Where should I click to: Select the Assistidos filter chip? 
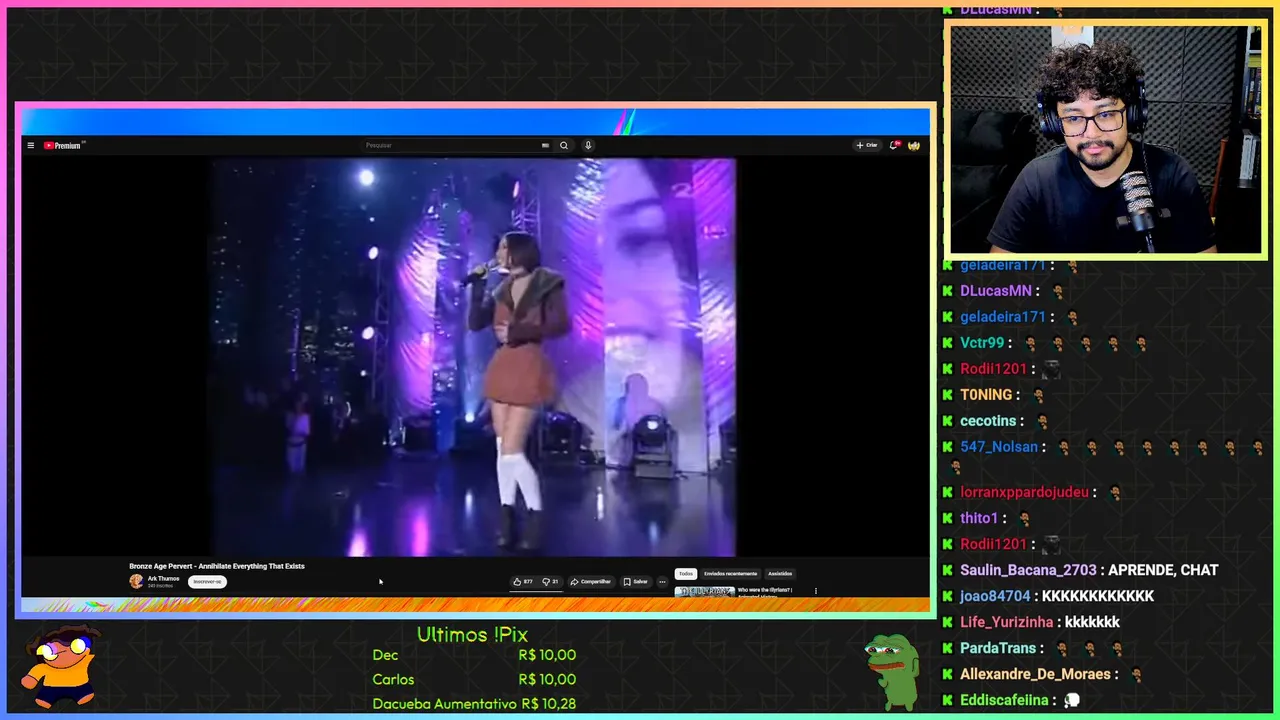pos(780,574)
